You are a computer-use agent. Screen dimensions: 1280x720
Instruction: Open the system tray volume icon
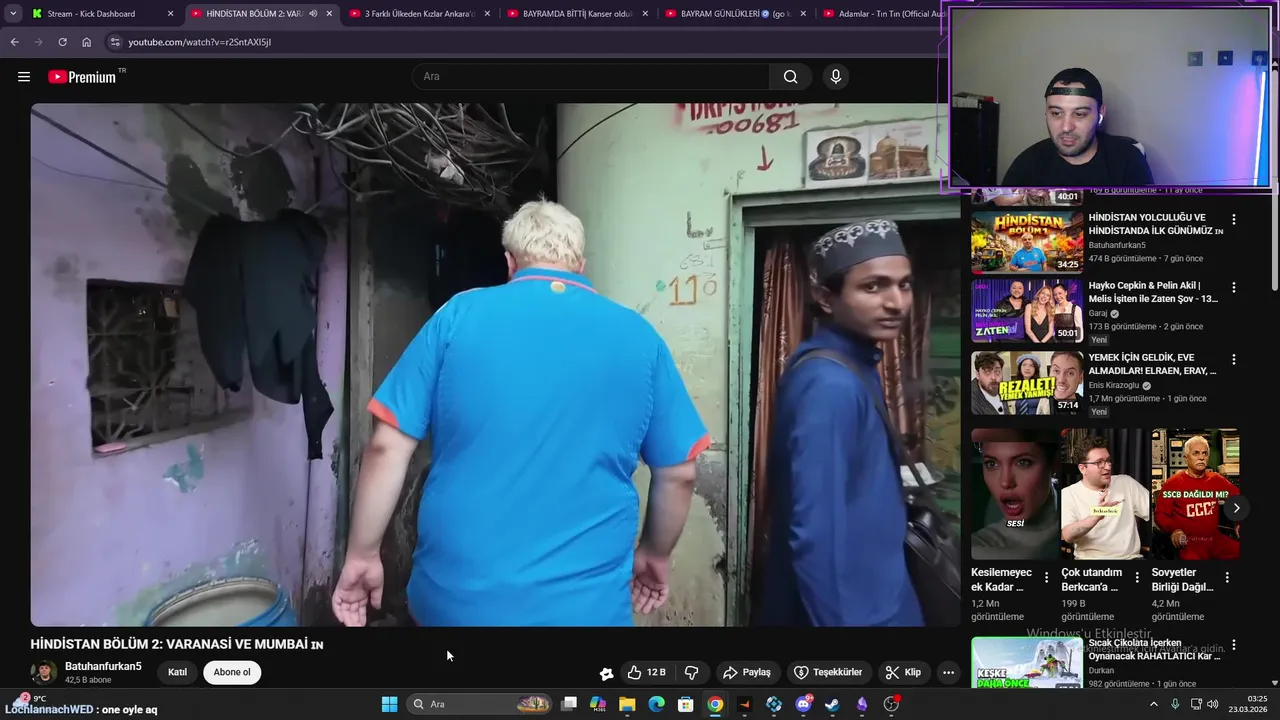pos(1212,704)
